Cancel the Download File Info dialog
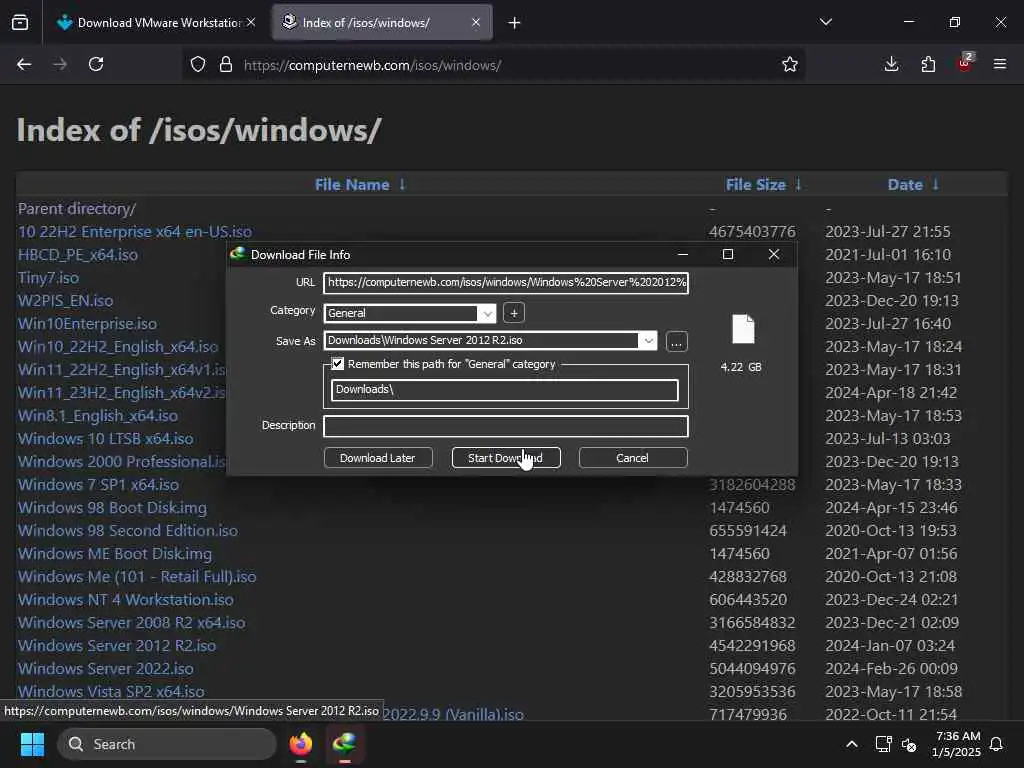The width and height of the screenshot is (1024, 768). pyautogui.click(x=633, y=458)
